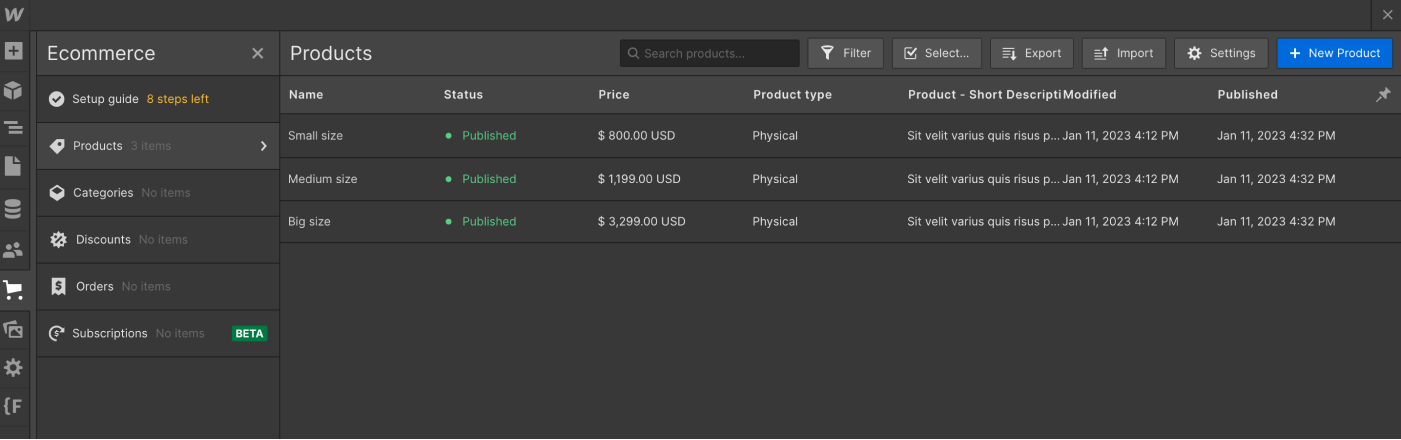Open the Users panel icon
The width and height of the screenshot is (1401, 440).
[x=13, y=250]
